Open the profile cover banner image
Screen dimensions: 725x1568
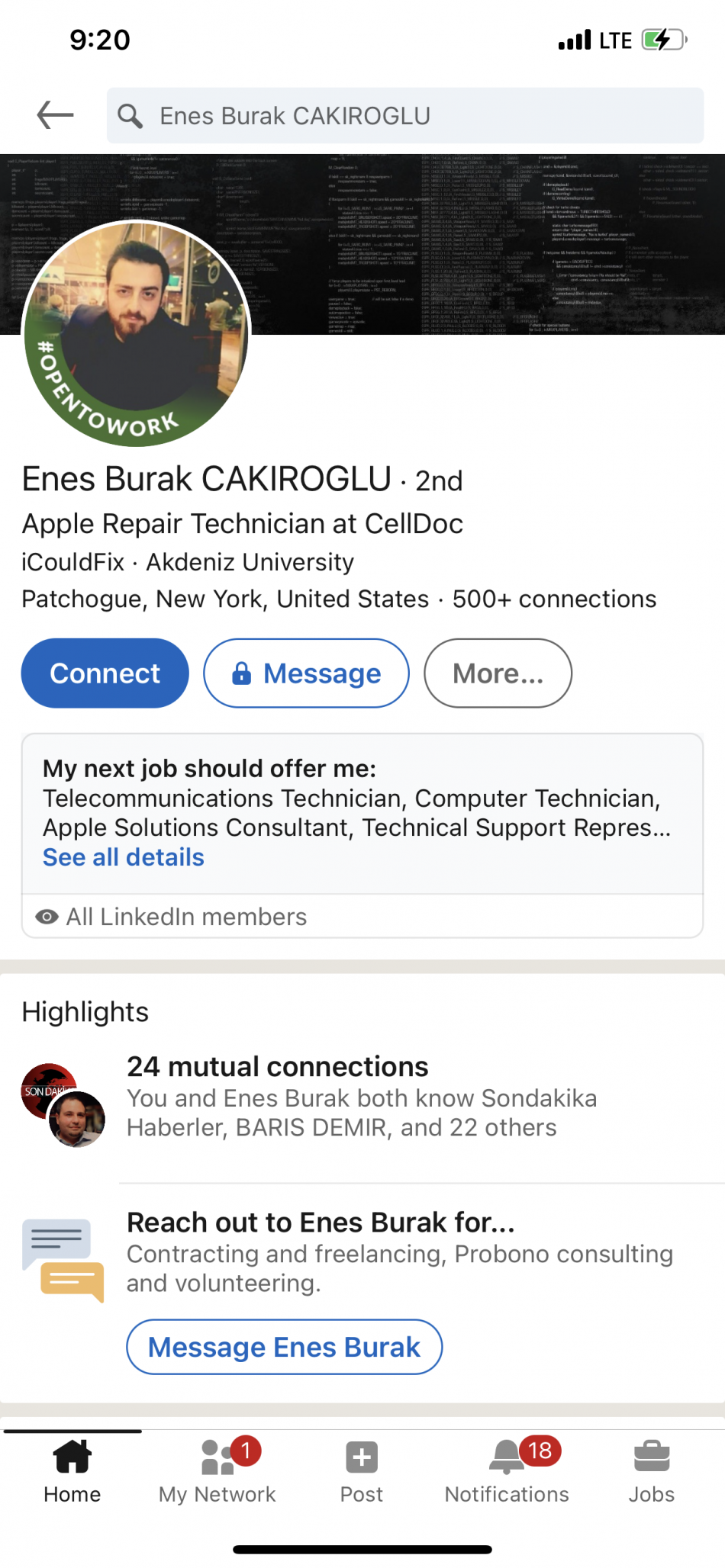(488, 244)
